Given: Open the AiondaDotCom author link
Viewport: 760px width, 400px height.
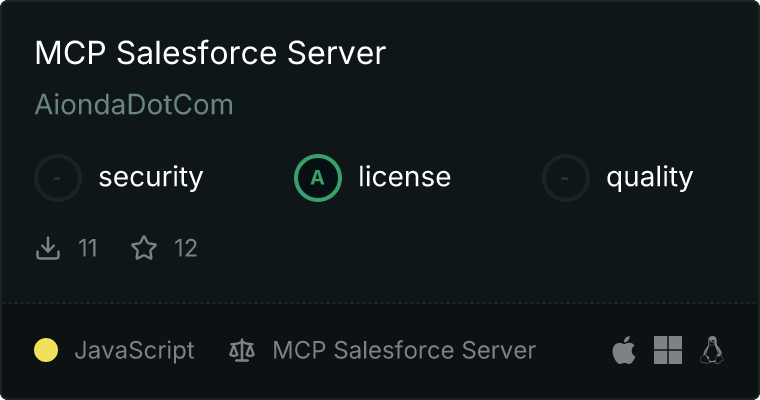Looking at the screenshot, I should (134, 105).
